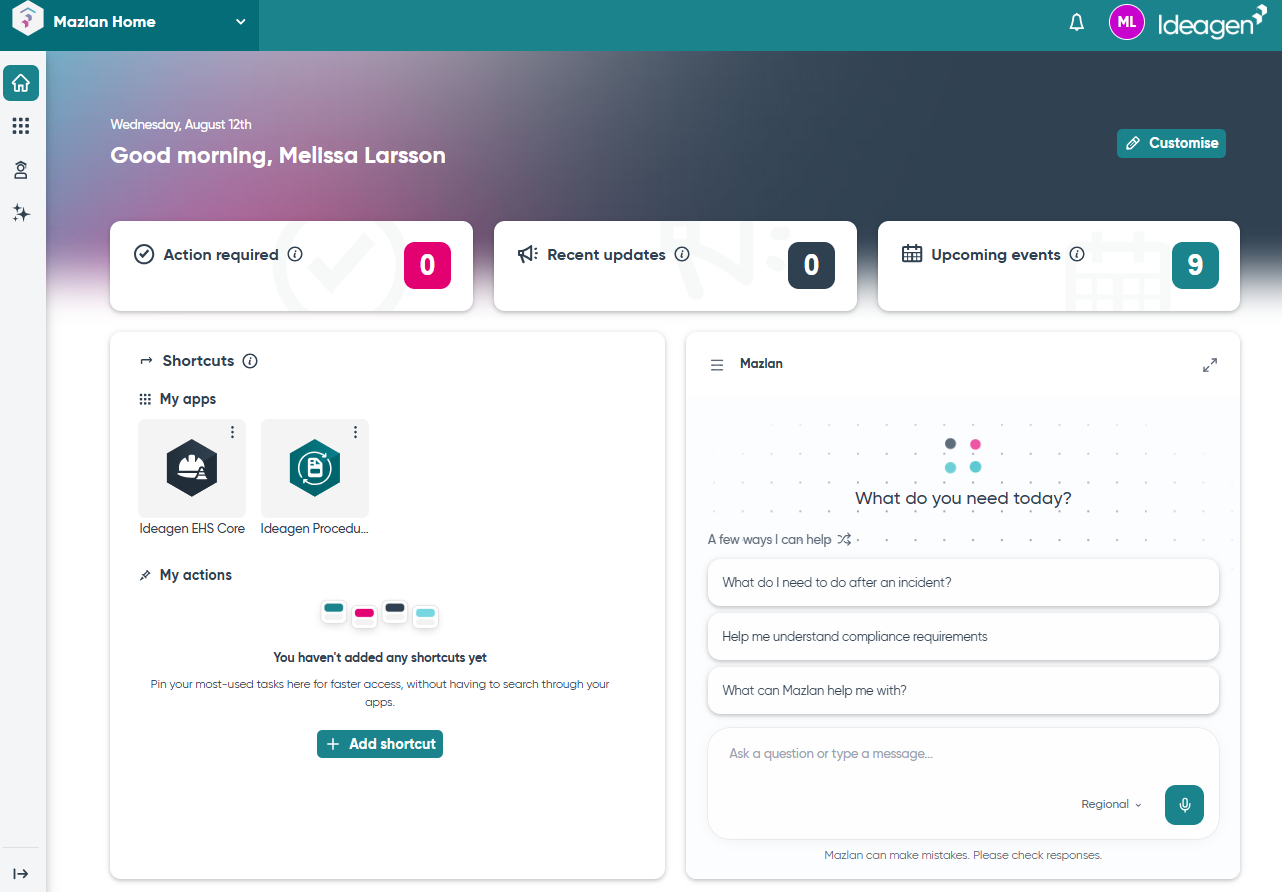
Task: Show info for Recent updates
Action: click(x=682, y=254)
